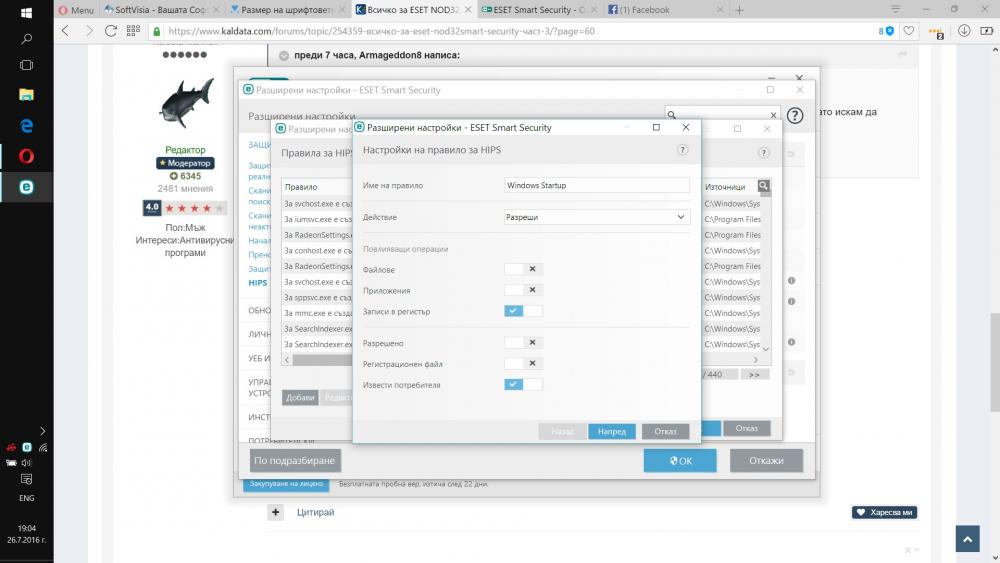Image resolution: width=1000 pixels, height=563 pixels.
Task: Select HIPS in the settings sidebar
Action: pos(258,282)
